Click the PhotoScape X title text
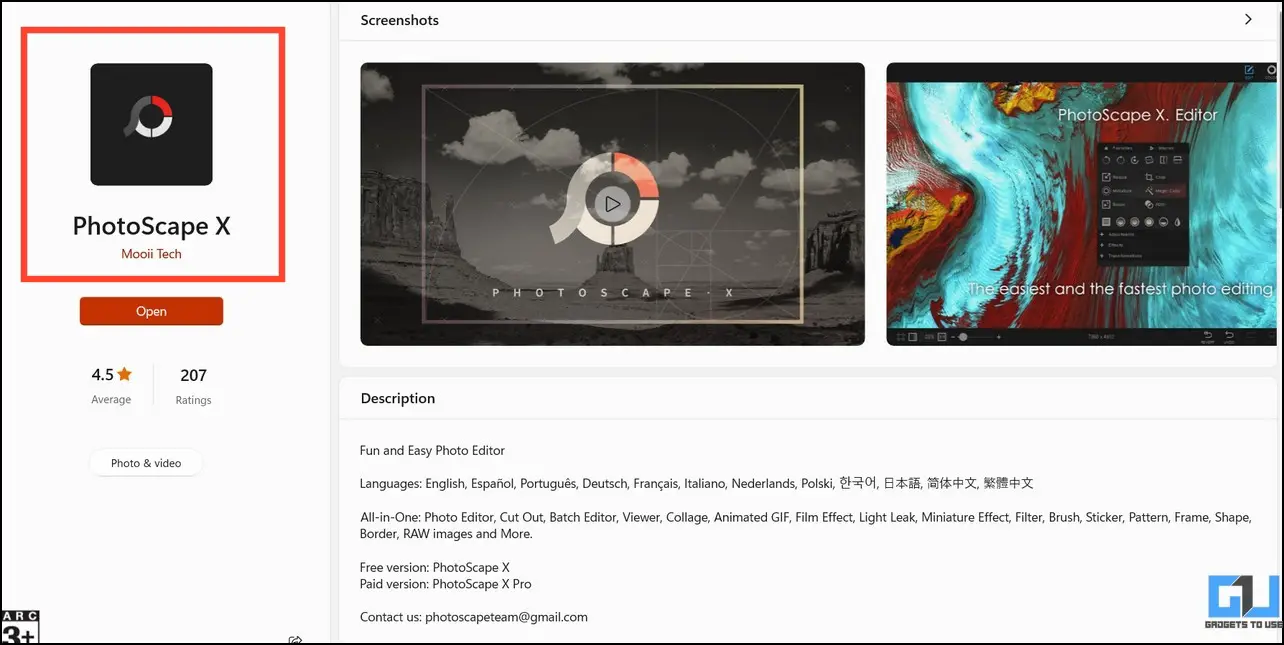Viewport: 1284px width, 645px height. click(151, 226)
